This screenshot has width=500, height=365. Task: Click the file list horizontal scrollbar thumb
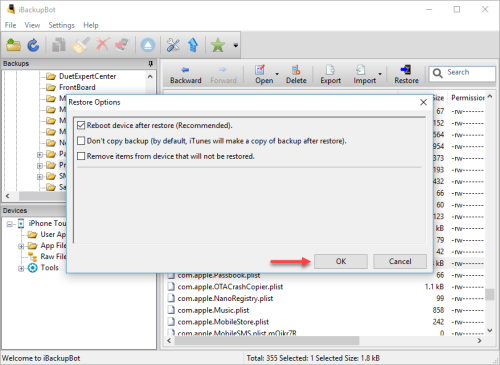(267, 341)
